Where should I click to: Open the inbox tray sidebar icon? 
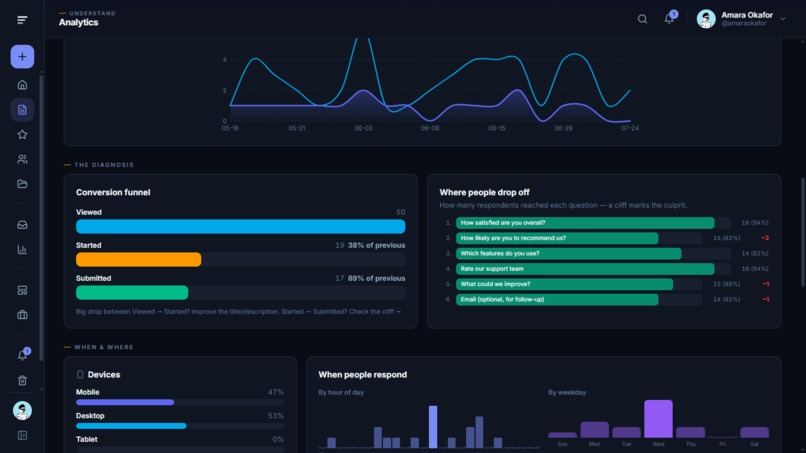(x=22, y=225)
